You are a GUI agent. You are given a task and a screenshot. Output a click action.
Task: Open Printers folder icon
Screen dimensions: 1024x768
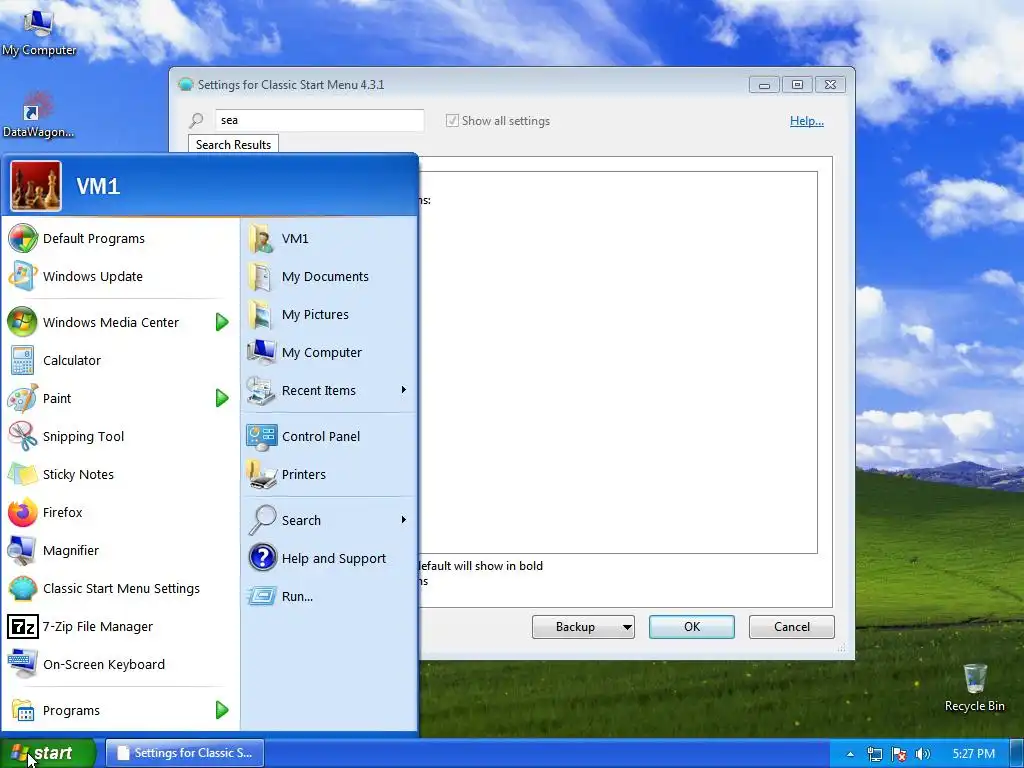coord(261,474)
